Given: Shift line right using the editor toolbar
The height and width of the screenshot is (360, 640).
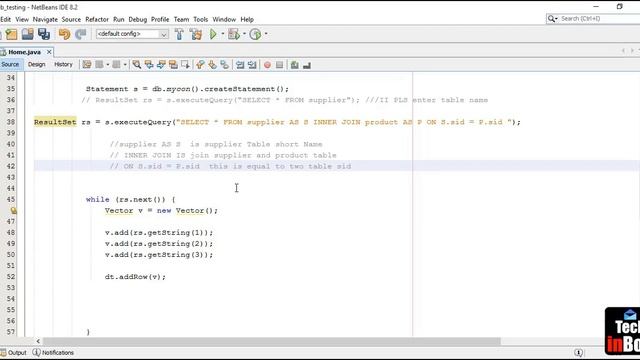Looking at the screenshot, I should click(x=252, y=65).
